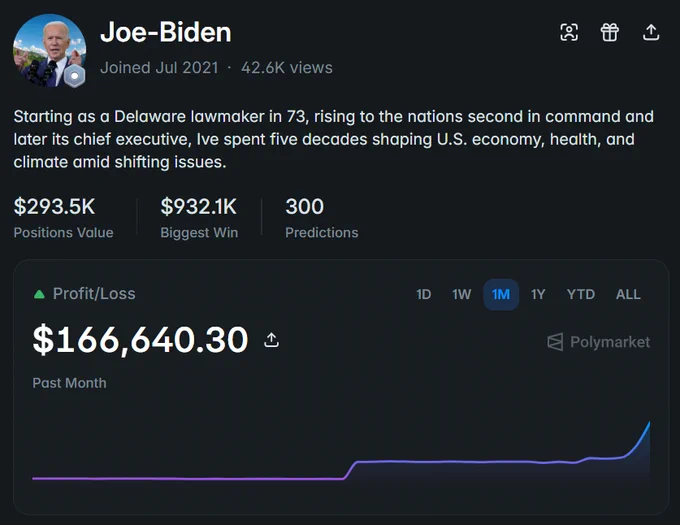Click the green up-triangle next to Profit/Loss
Viewport: 680px width, 525px height.
pyautogui.click(x=39, y=294)
